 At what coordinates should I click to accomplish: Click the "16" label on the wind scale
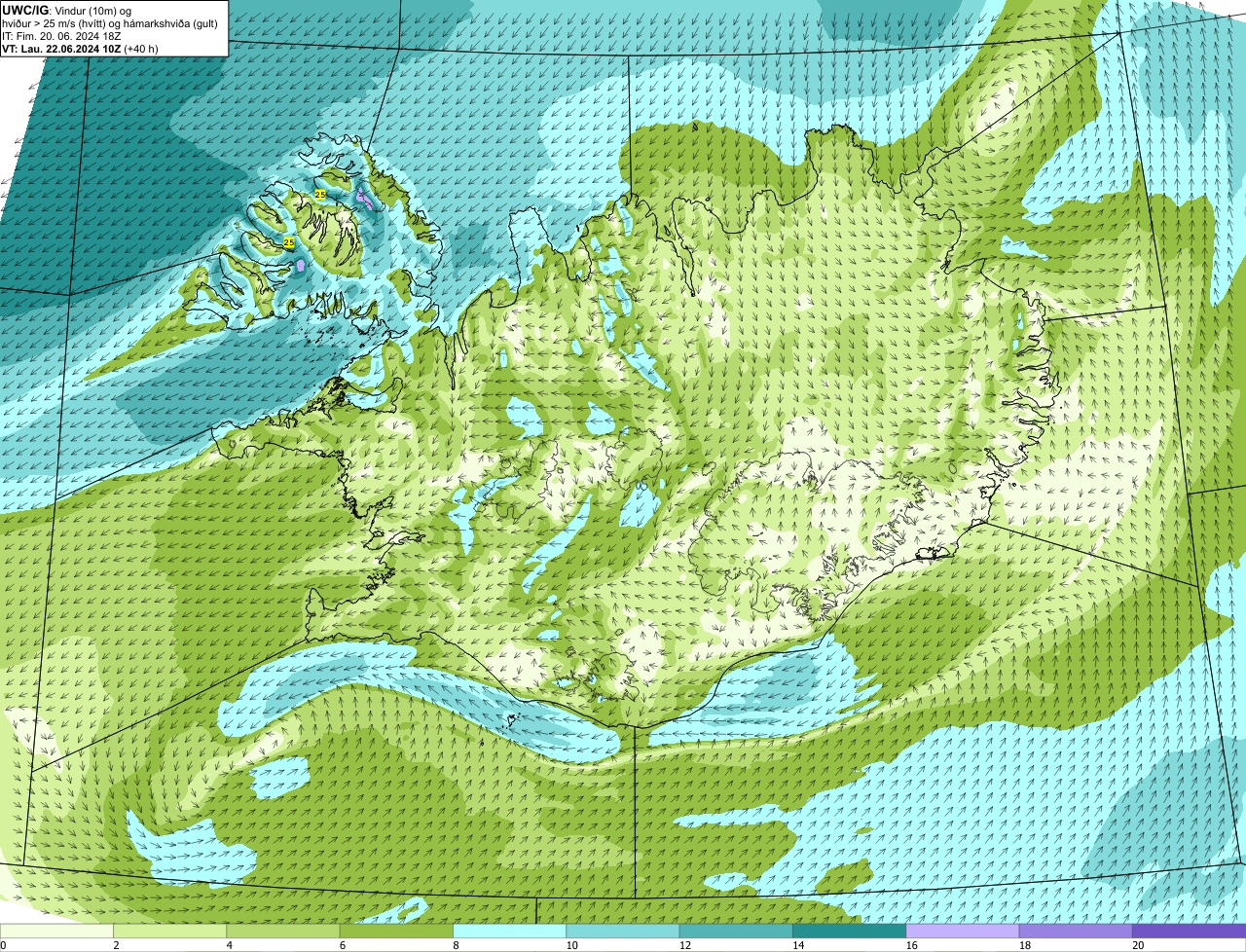tap(912, 945)
